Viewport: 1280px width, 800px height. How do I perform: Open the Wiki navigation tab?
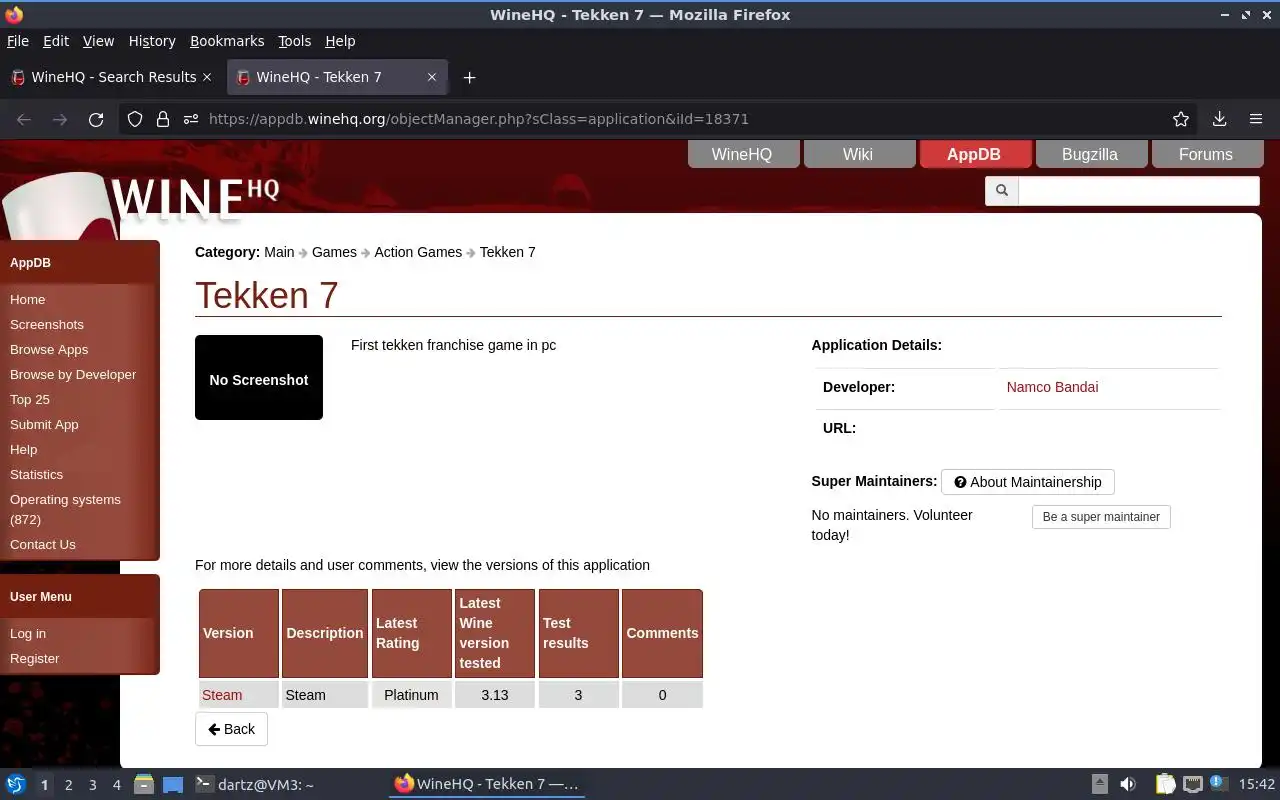pos(858,154)
